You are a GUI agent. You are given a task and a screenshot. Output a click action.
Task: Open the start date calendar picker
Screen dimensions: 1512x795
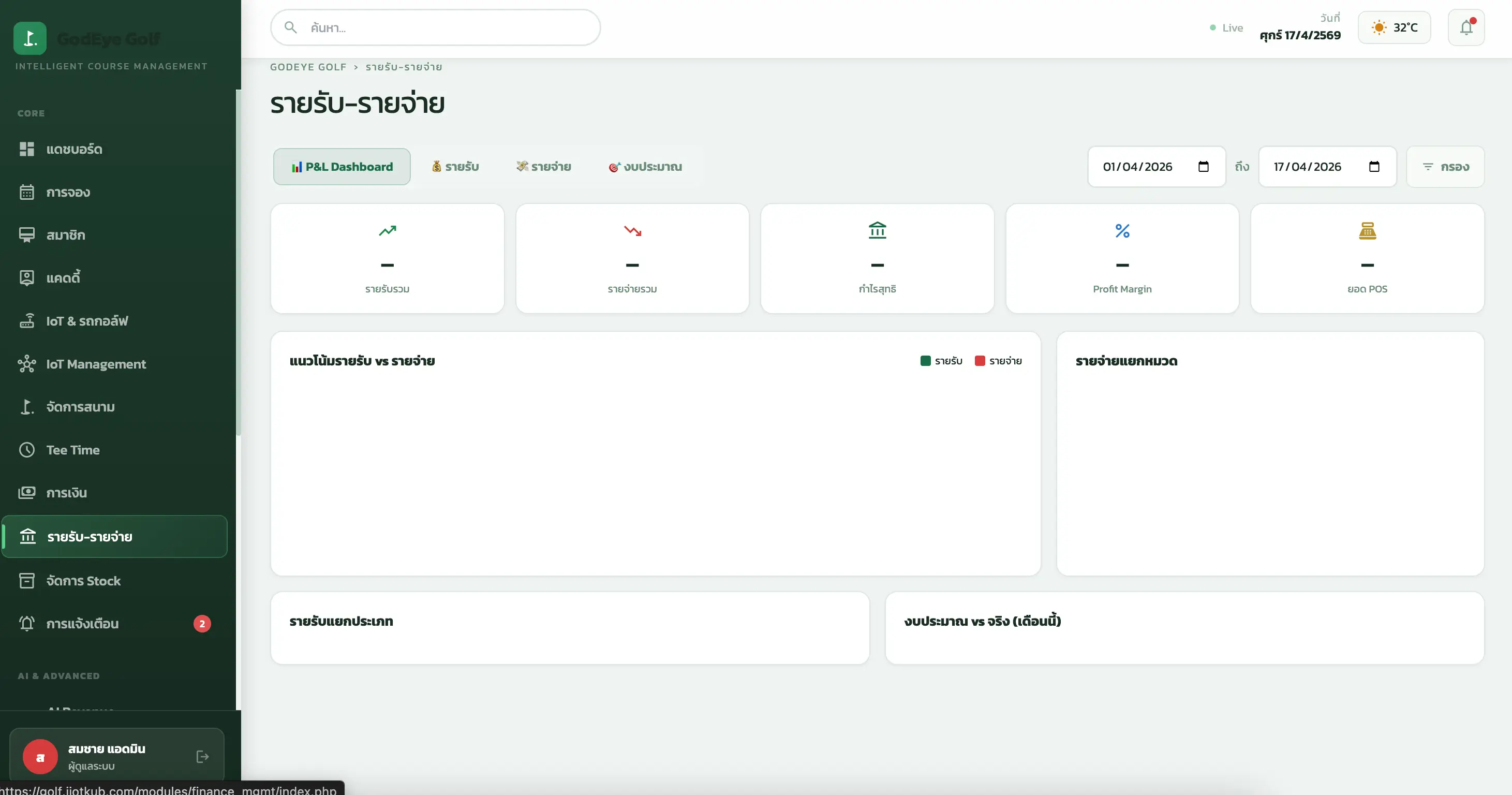click(x=1203, y=167)
